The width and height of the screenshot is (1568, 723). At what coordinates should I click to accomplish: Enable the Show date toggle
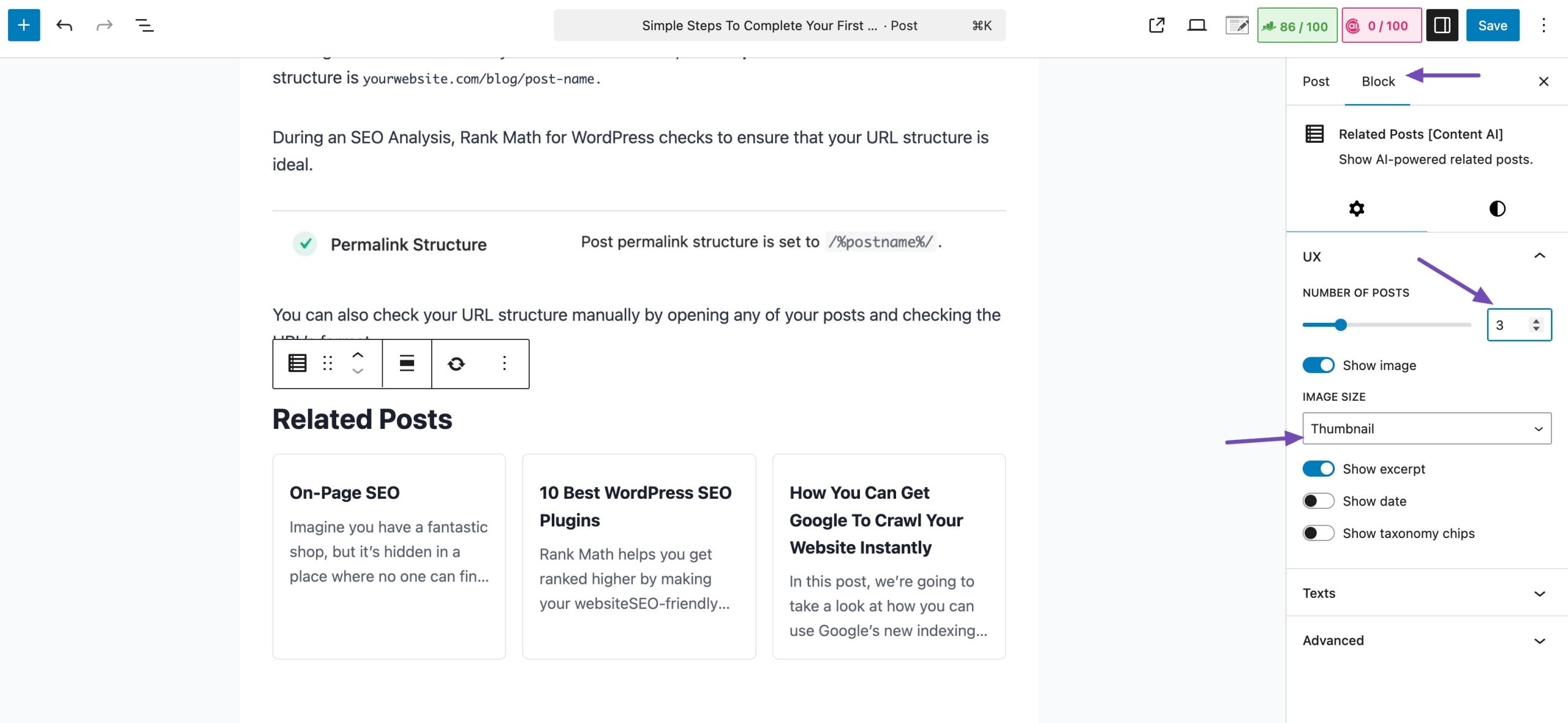pos(1319,501)
